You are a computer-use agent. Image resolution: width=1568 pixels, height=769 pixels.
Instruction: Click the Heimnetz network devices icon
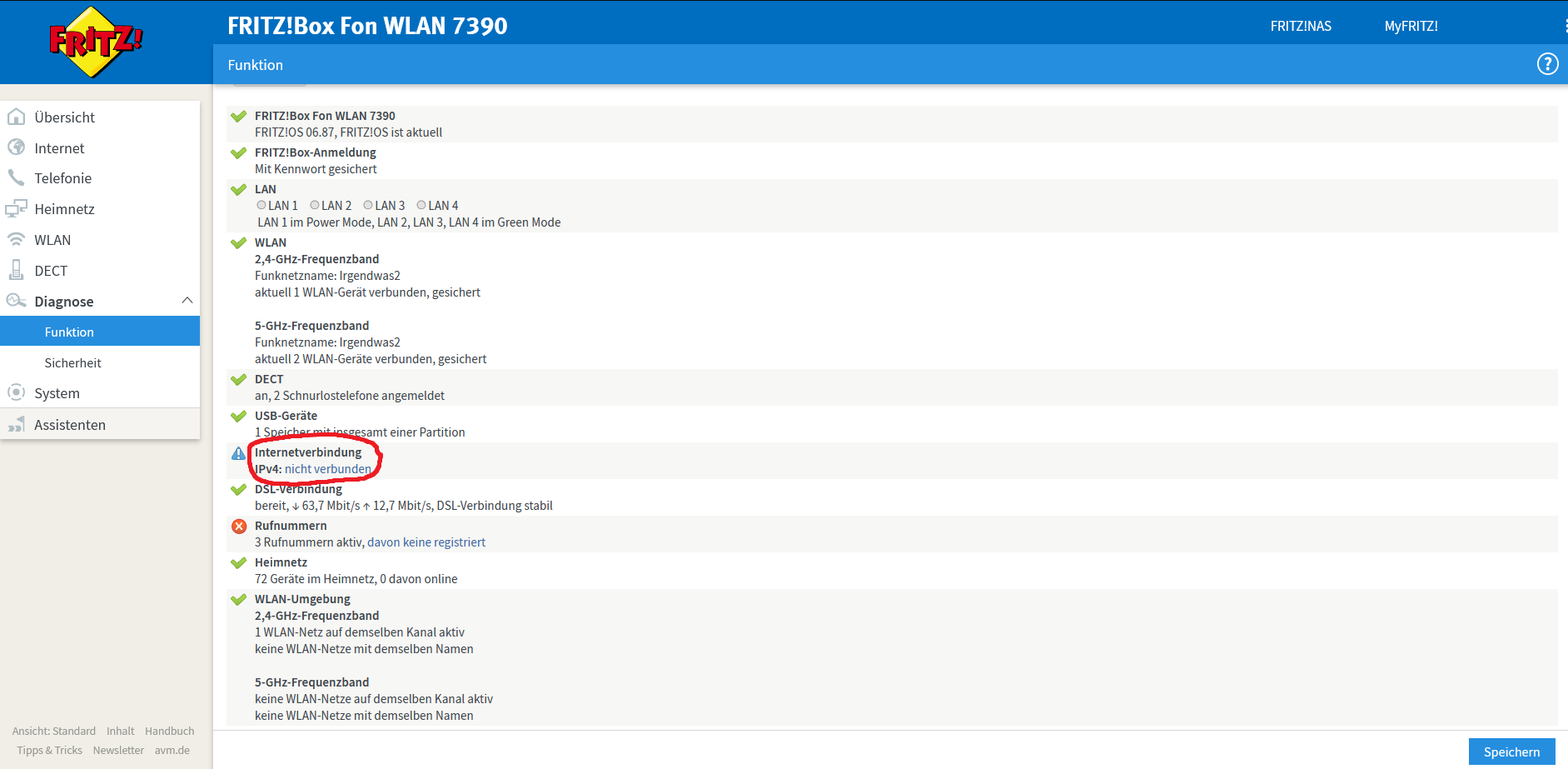(16, 208)
